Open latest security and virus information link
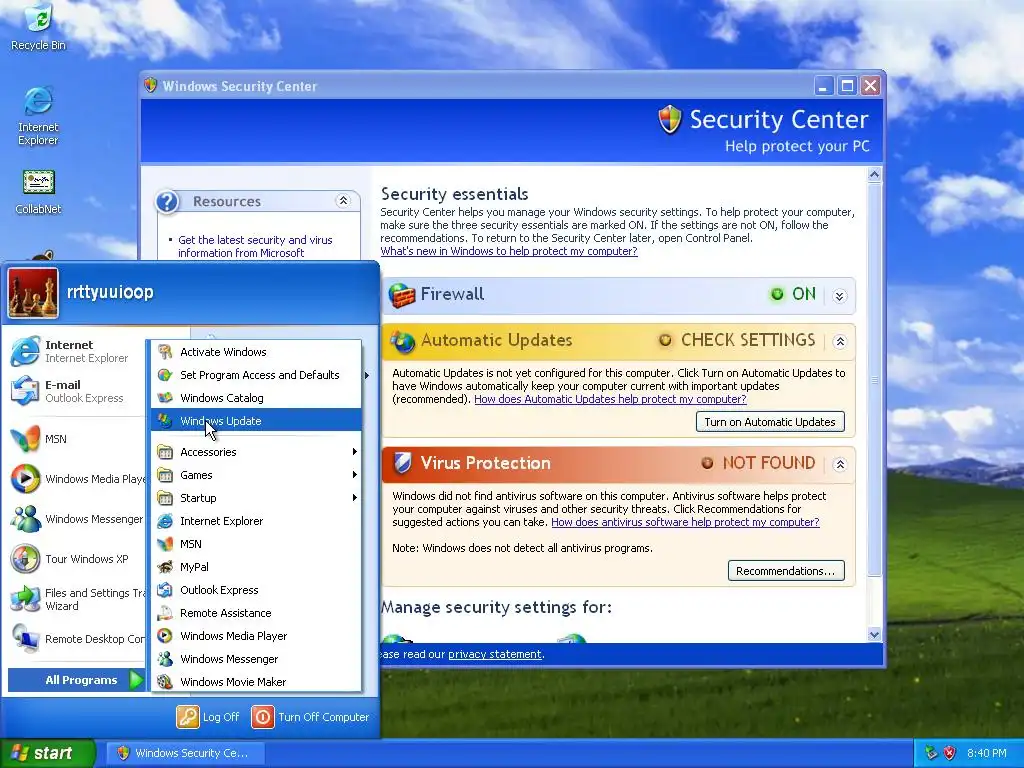Screen dimensions: 1024x768 tap(255, 246)
